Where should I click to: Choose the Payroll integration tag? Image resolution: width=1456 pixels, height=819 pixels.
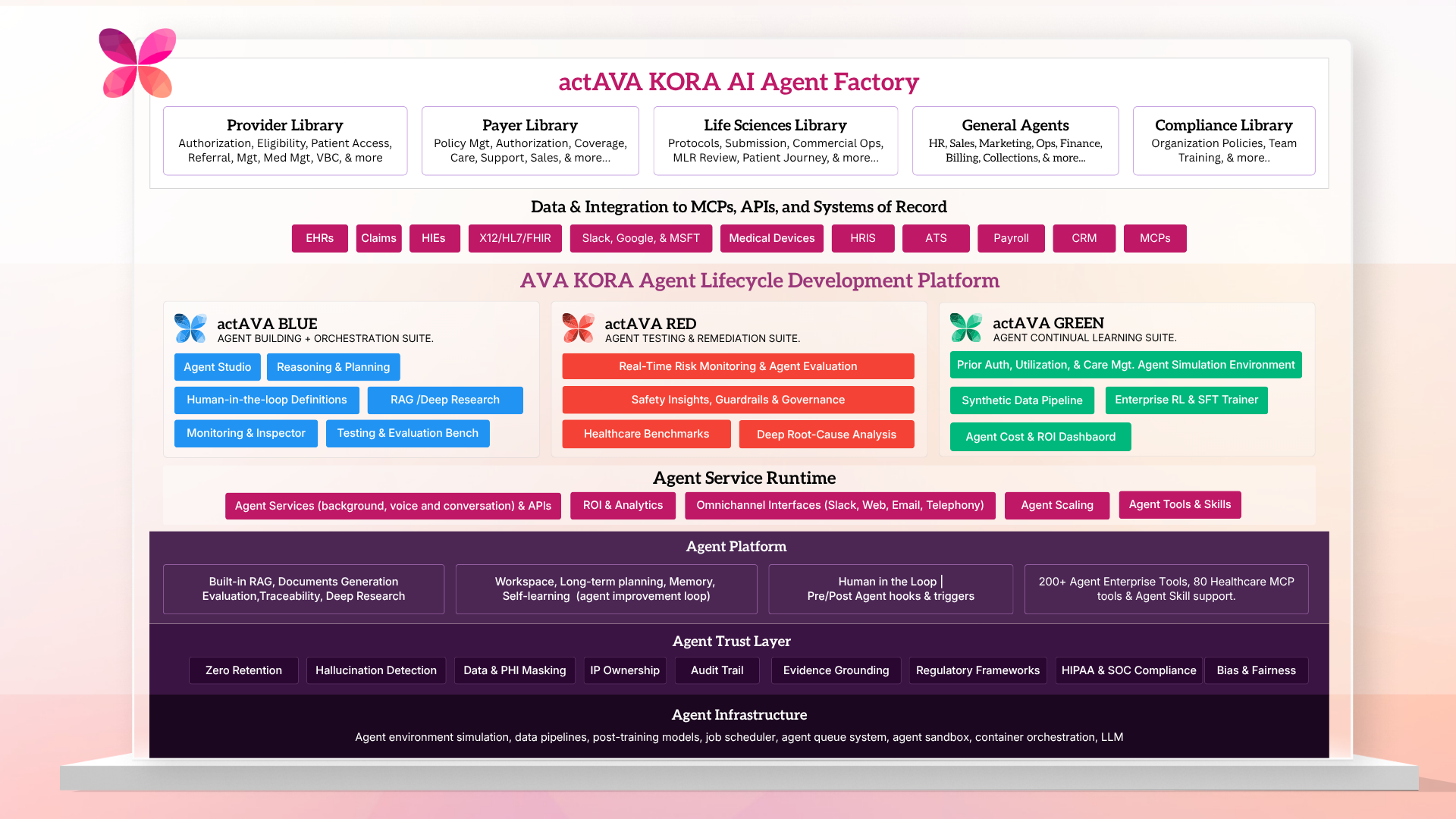(x=1011, y=238)
